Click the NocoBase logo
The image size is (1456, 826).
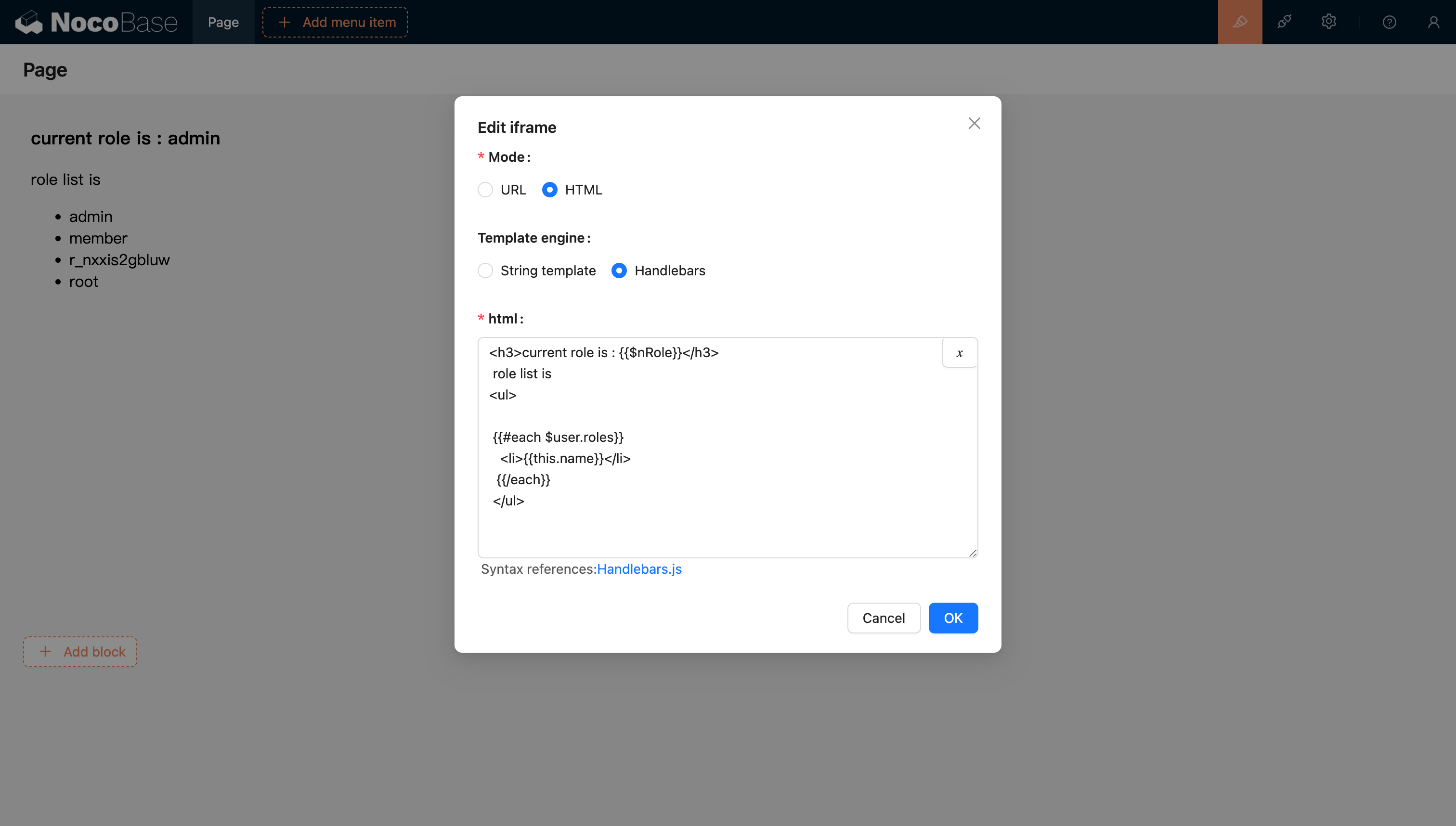coord(96,22)
